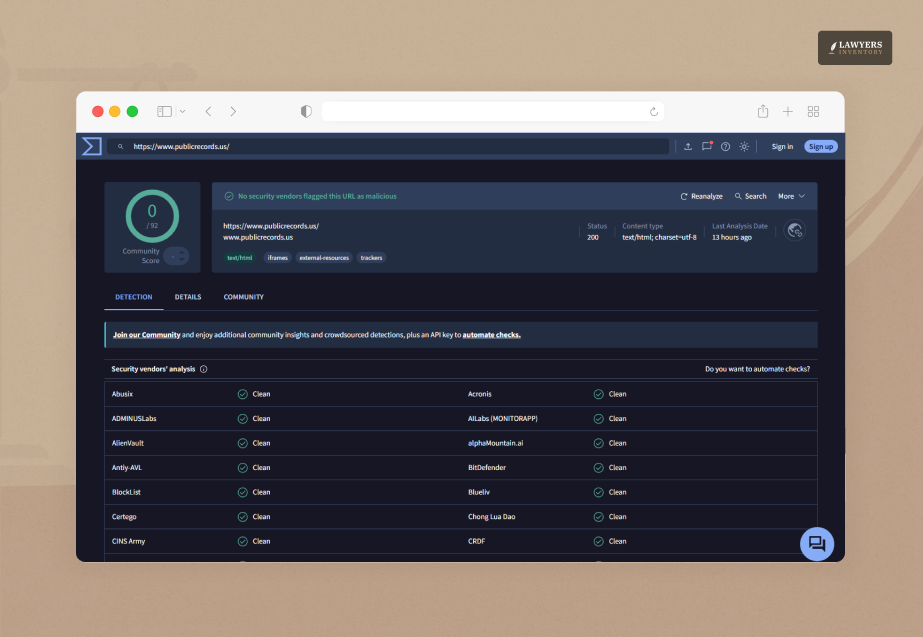Open the notifications flag icon
This screenshot has height=637, width=923.
[706, 146]
